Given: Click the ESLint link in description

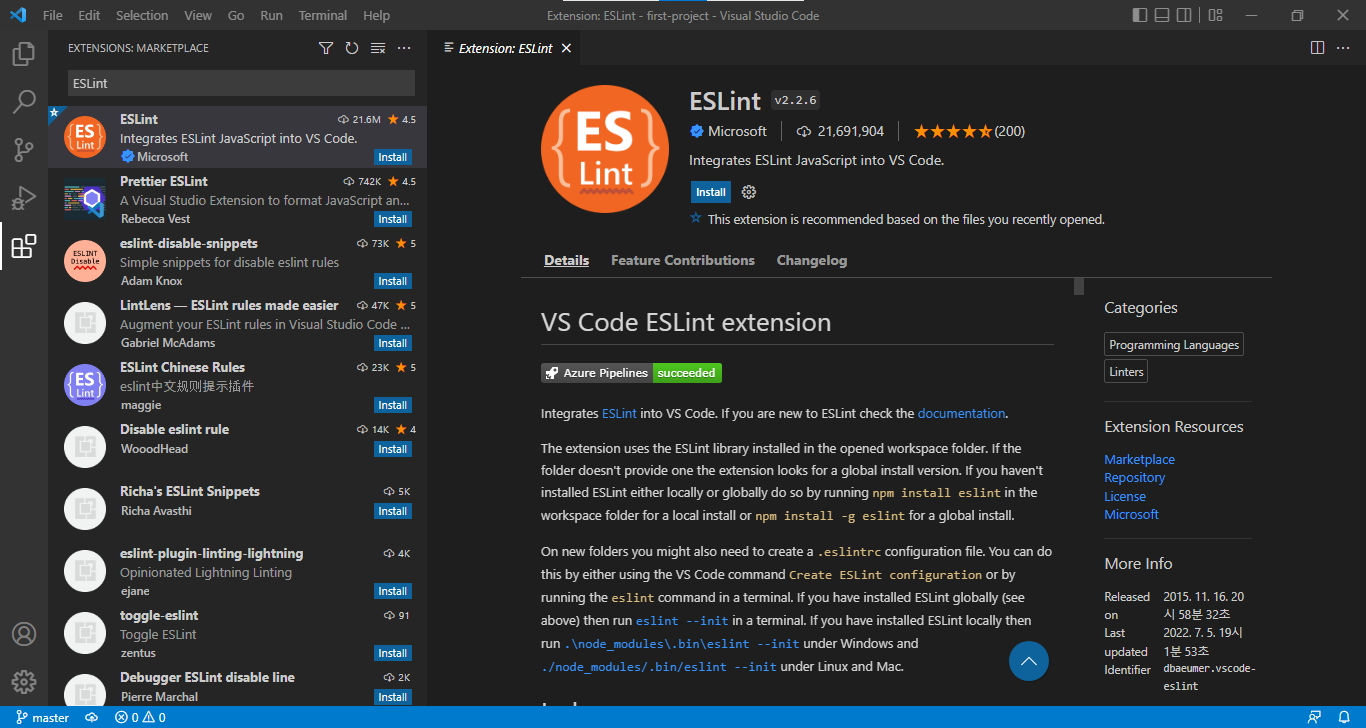Looking at the screenshot, I should pyautogui.click(x=619, y=413).
